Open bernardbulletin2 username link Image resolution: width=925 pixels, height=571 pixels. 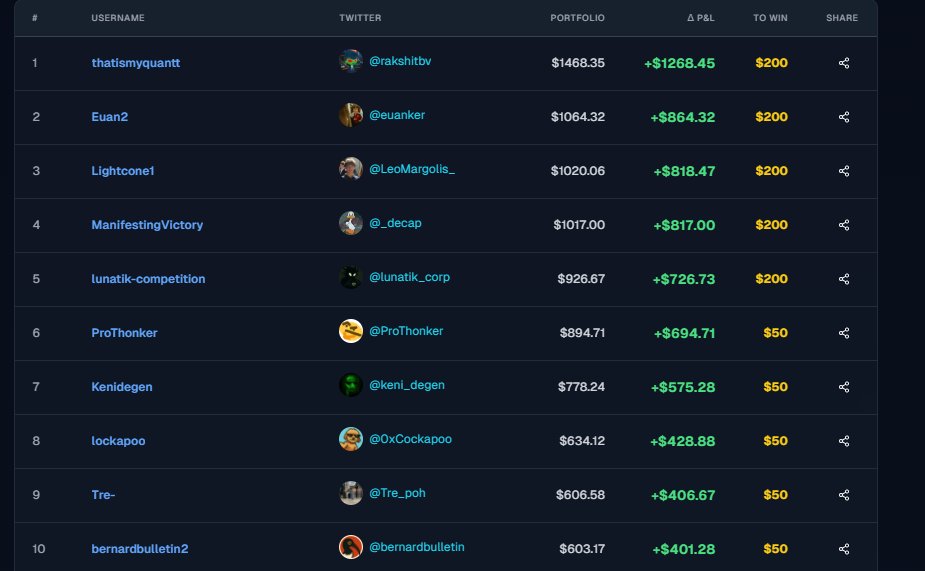click(140, 549)
